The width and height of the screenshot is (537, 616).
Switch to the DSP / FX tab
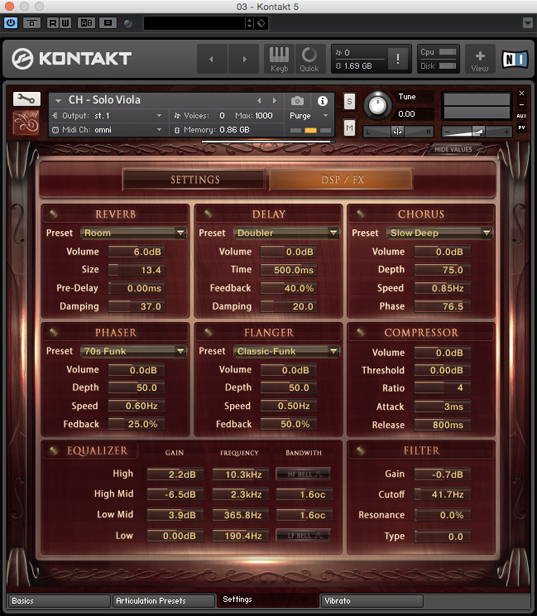point(342,180)
